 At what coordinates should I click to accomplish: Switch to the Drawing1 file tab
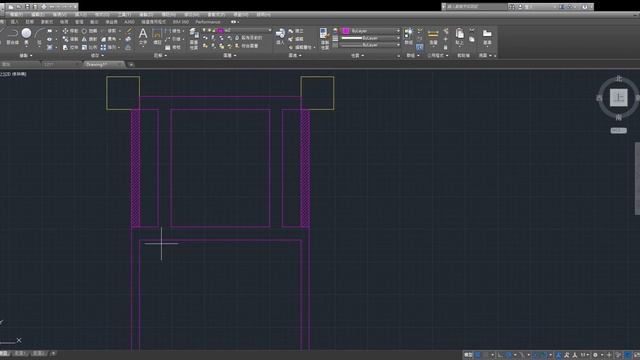pyautogui.click(x=103, y=64)
